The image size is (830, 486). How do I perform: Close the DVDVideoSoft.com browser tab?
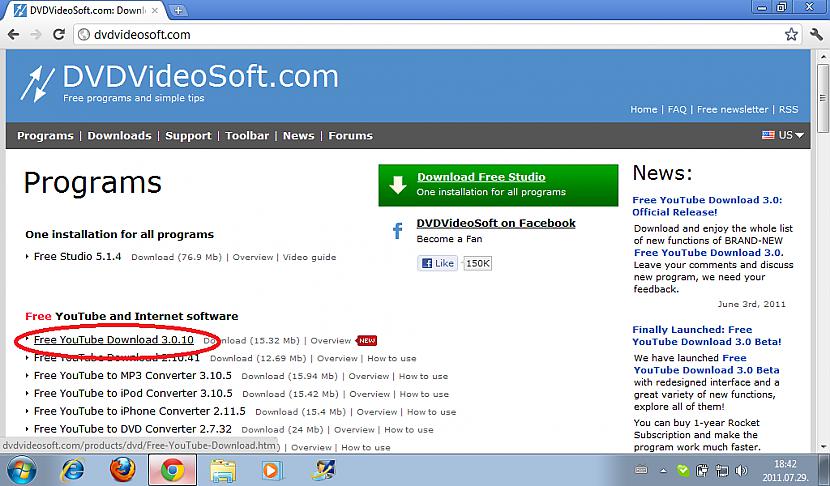(x=155, y=10)
